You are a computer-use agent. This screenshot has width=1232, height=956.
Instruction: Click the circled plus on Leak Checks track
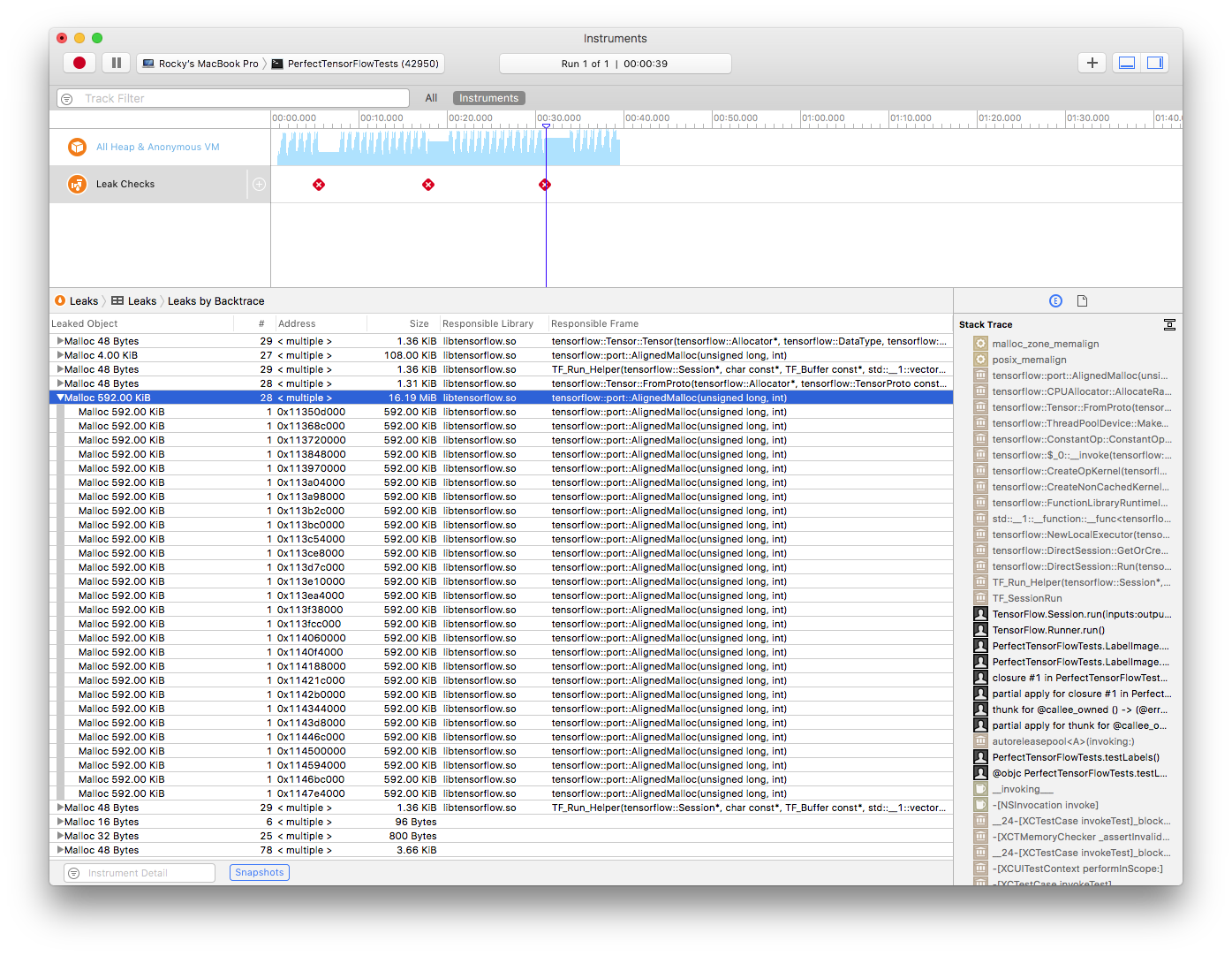point(259,184)
